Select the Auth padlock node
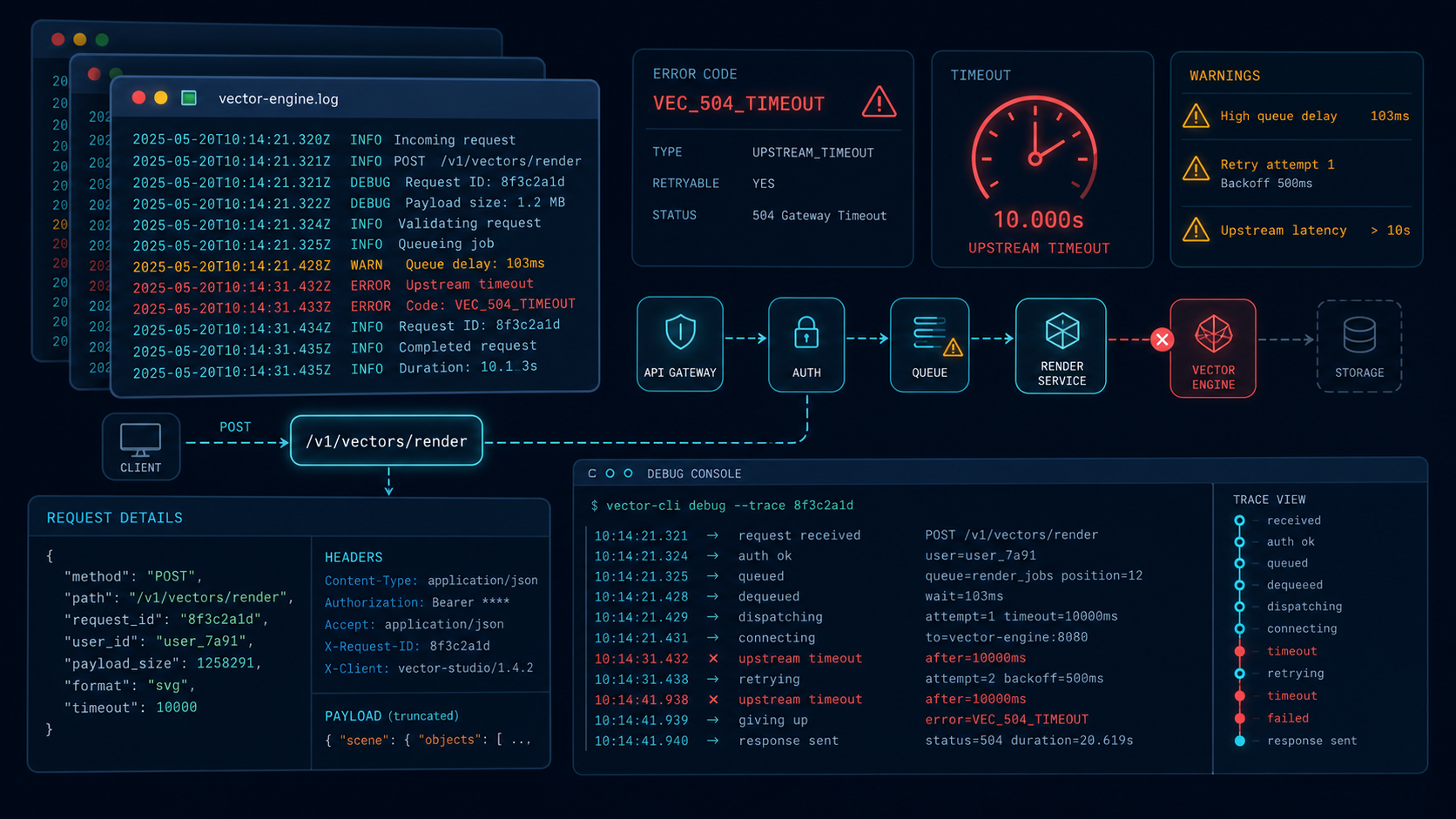 806,345
